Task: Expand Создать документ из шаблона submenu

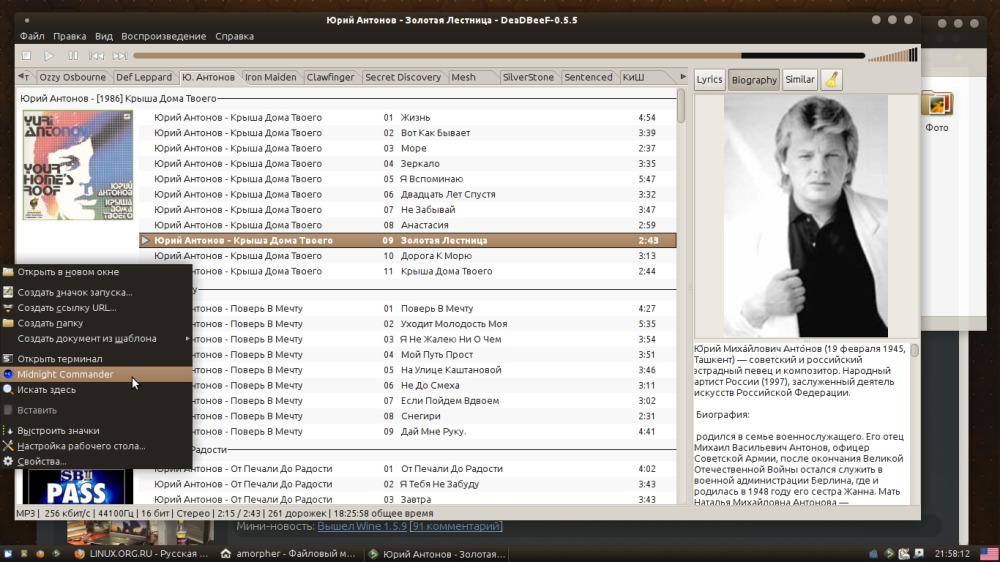Action: click(96, 338)
